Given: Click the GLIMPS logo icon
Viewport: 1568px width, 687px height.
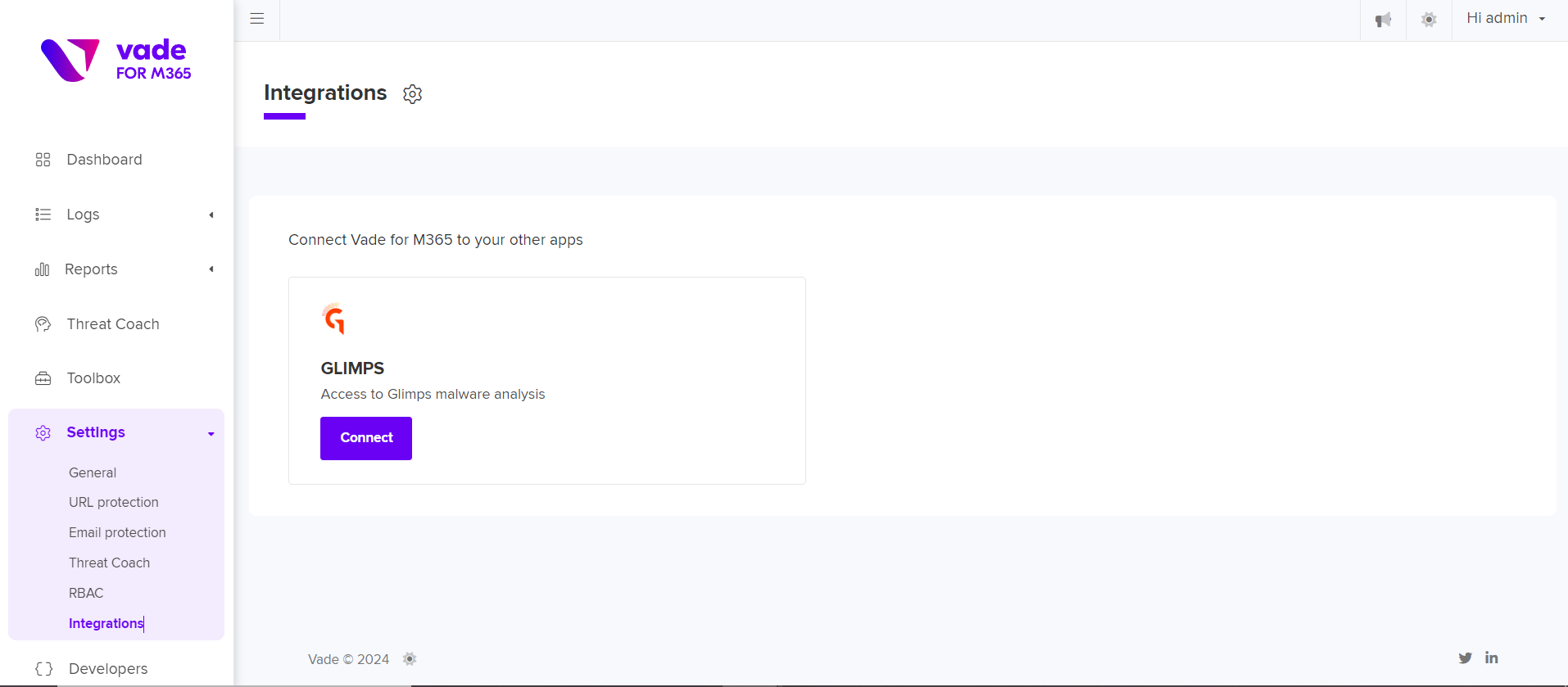Looking at the screenshot, I should click(x=334, y=319).
